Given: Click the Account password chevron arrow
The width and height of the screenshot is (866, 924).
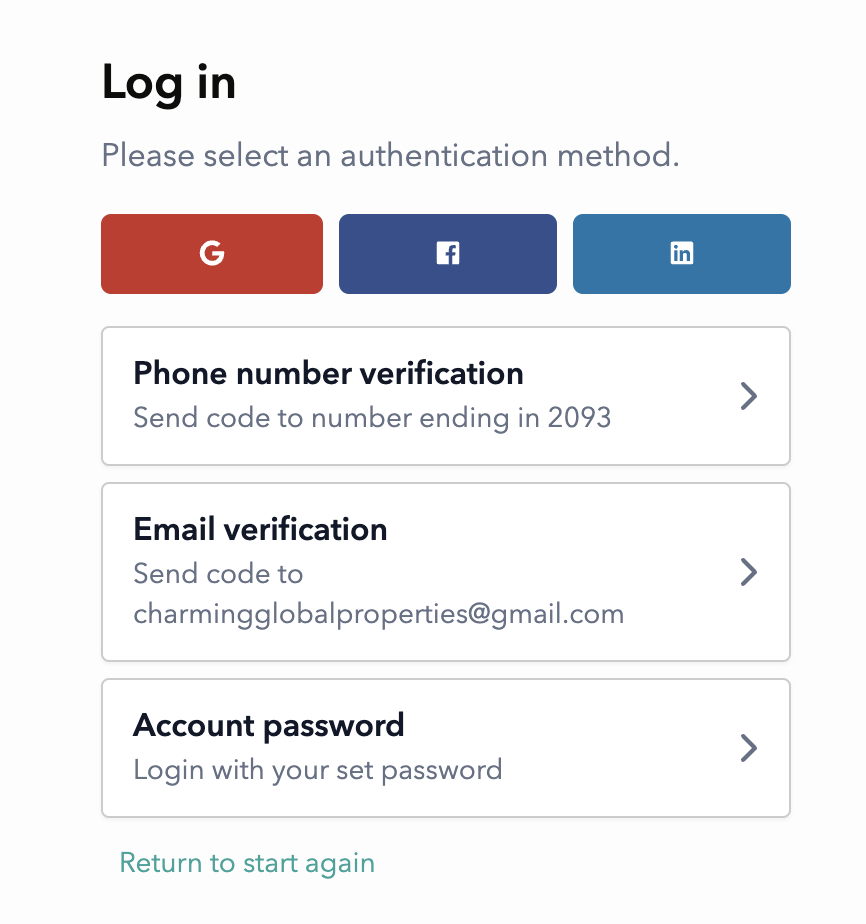Looking at the screenshot, I should pyautogui.click(x=749, y=748).
